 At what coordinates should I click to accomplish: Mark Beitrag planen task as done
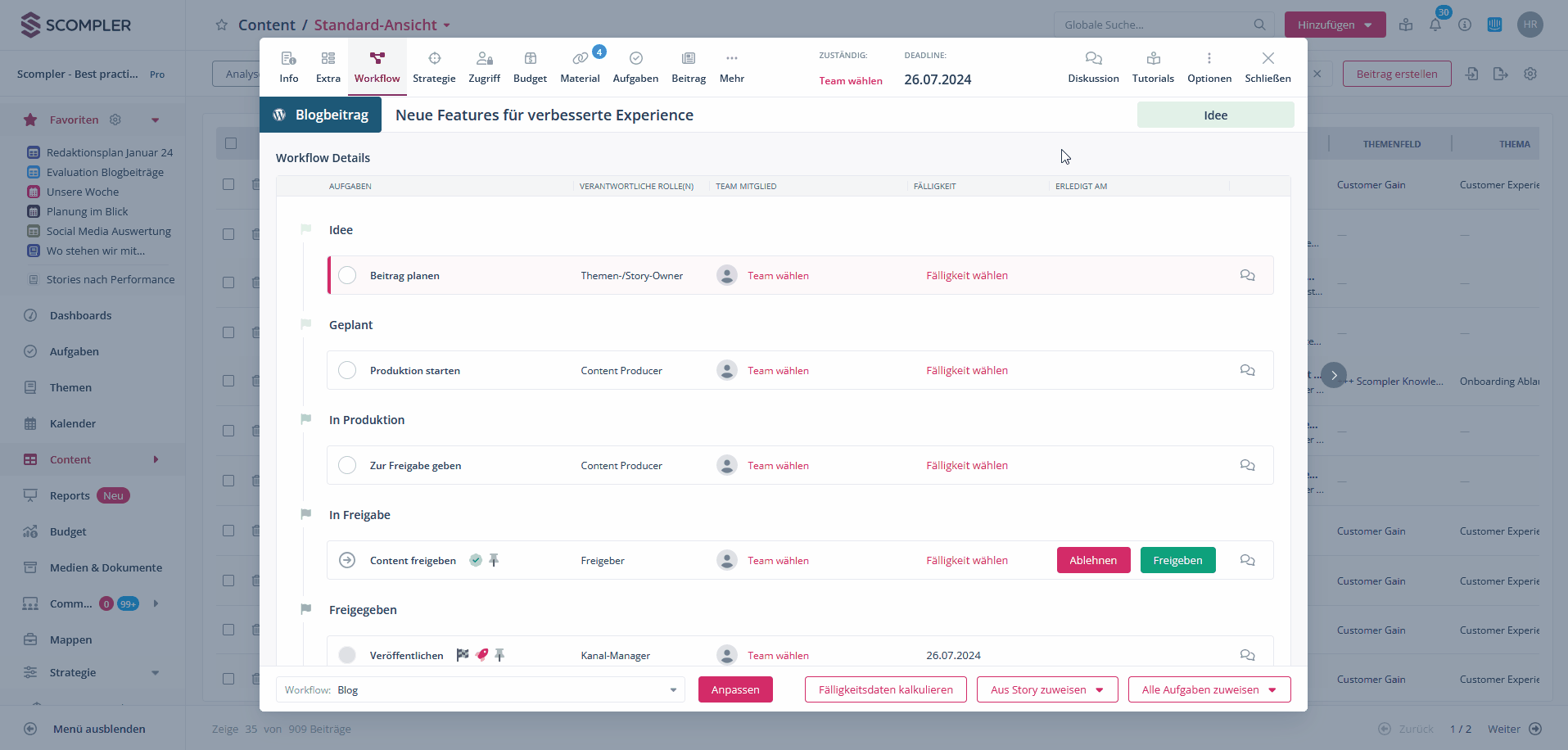click(x=347, y=276)
